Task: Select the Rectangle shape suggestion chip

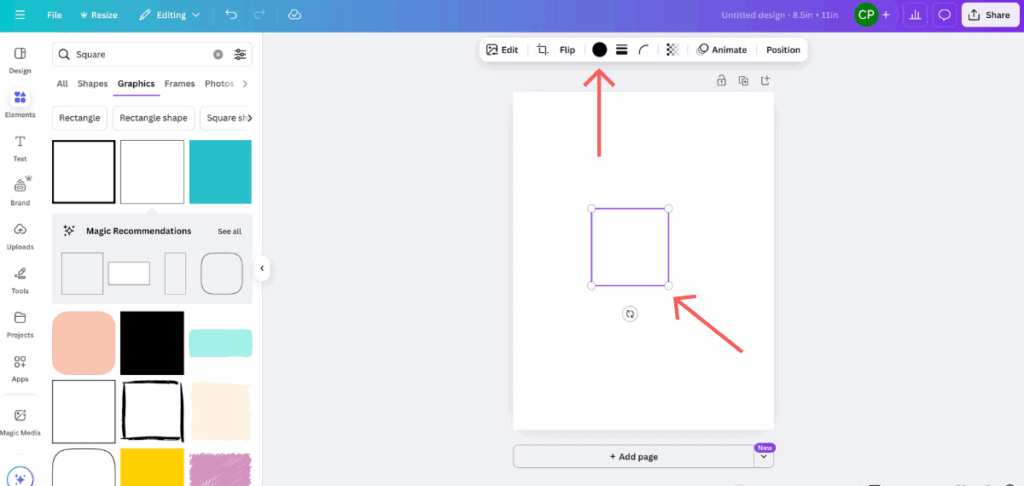Action: coord(153,118)
